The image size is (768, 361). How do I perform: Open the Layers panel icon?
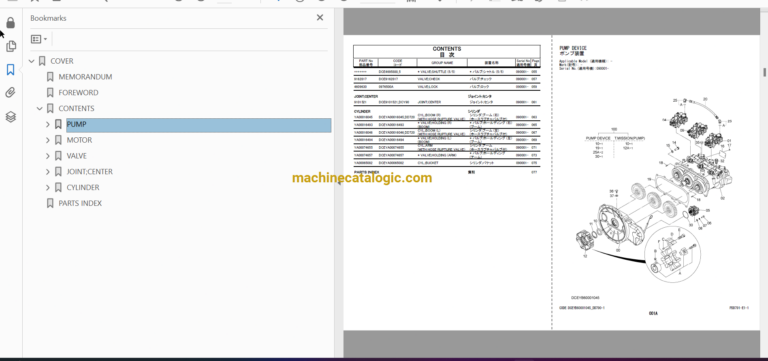[x=11, y=117]
